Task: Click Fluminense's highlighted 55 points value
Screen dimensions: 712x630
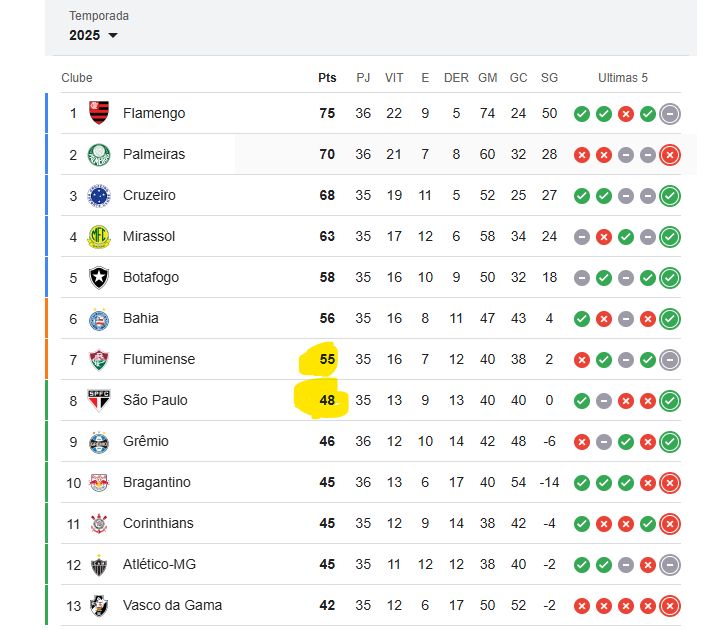Action: pos(327,359)
